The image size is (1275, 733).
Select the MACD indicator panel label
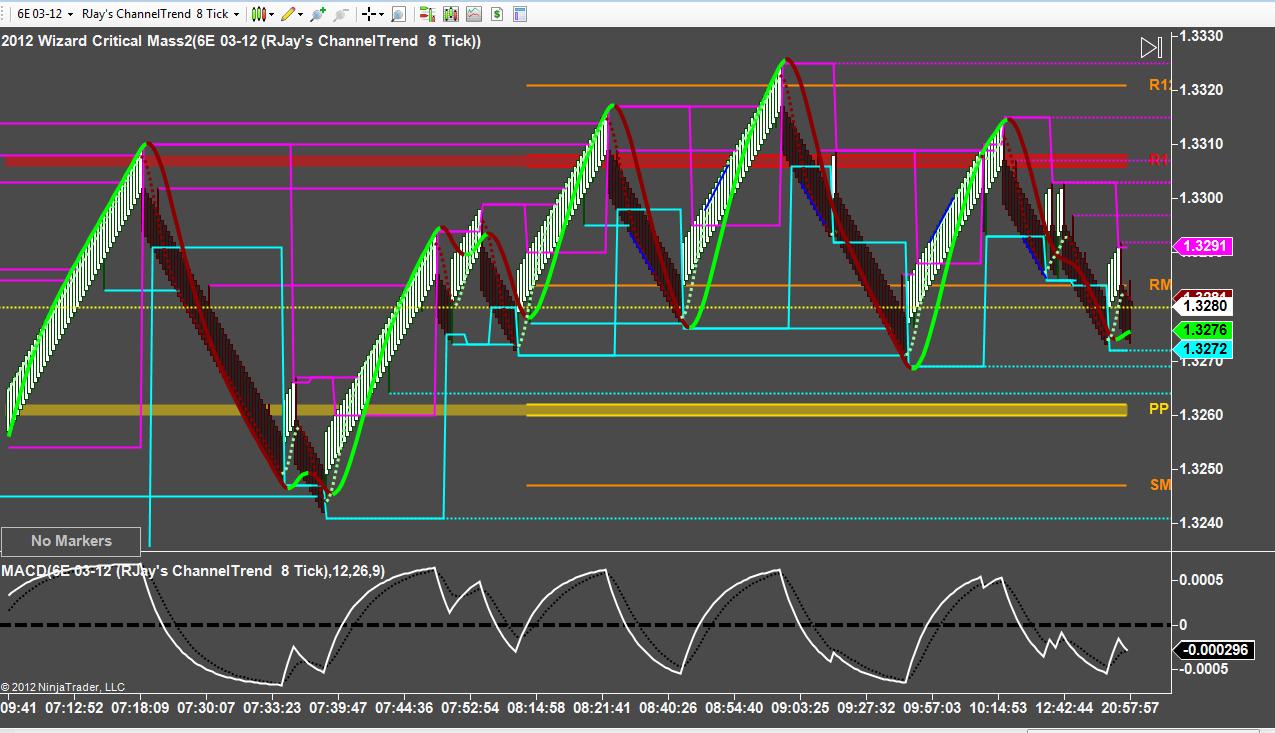click(x=193, y=571)
